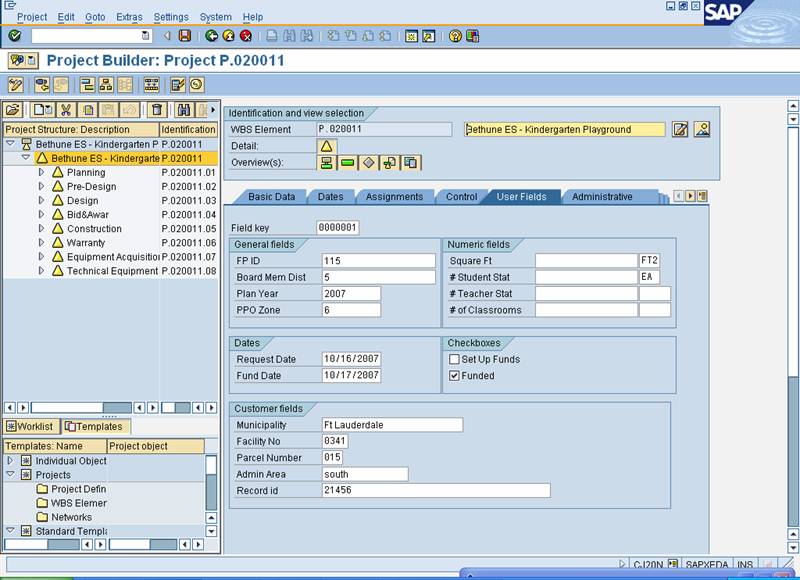
Task: Click the yellow Help question mark icon
Action: pos(455,36)
